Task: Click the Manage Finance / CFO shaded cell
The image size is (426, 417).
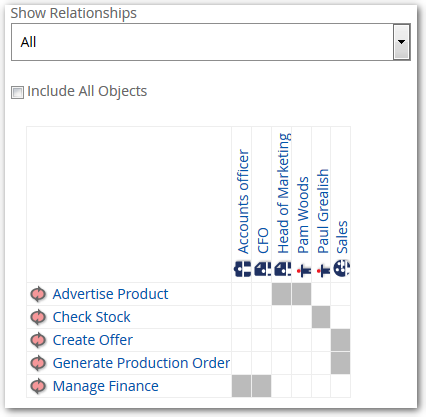Action: [x=262, y=386]
